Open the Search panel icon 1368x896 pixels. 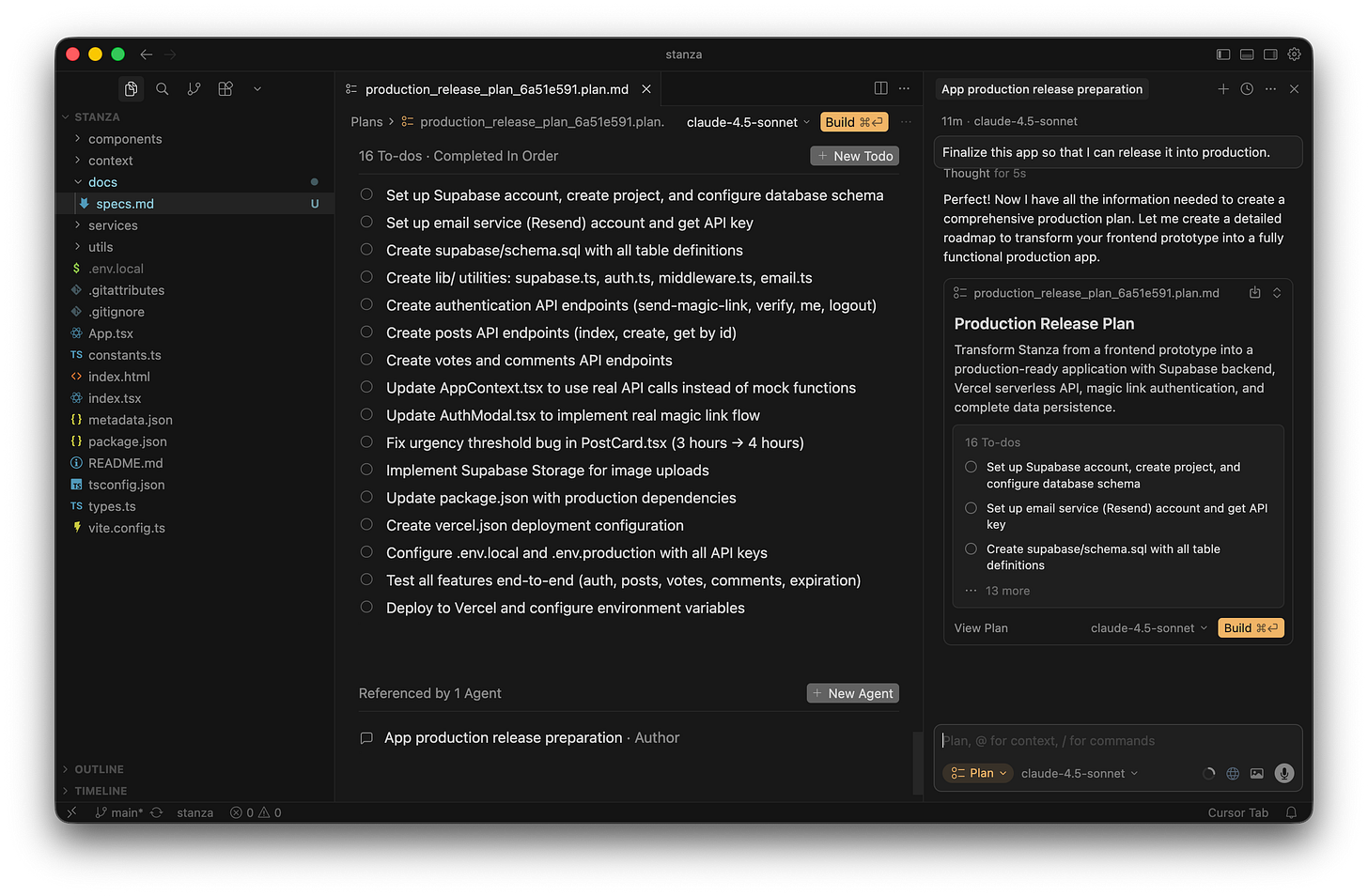pyautogui.click(x=162, y=88)
